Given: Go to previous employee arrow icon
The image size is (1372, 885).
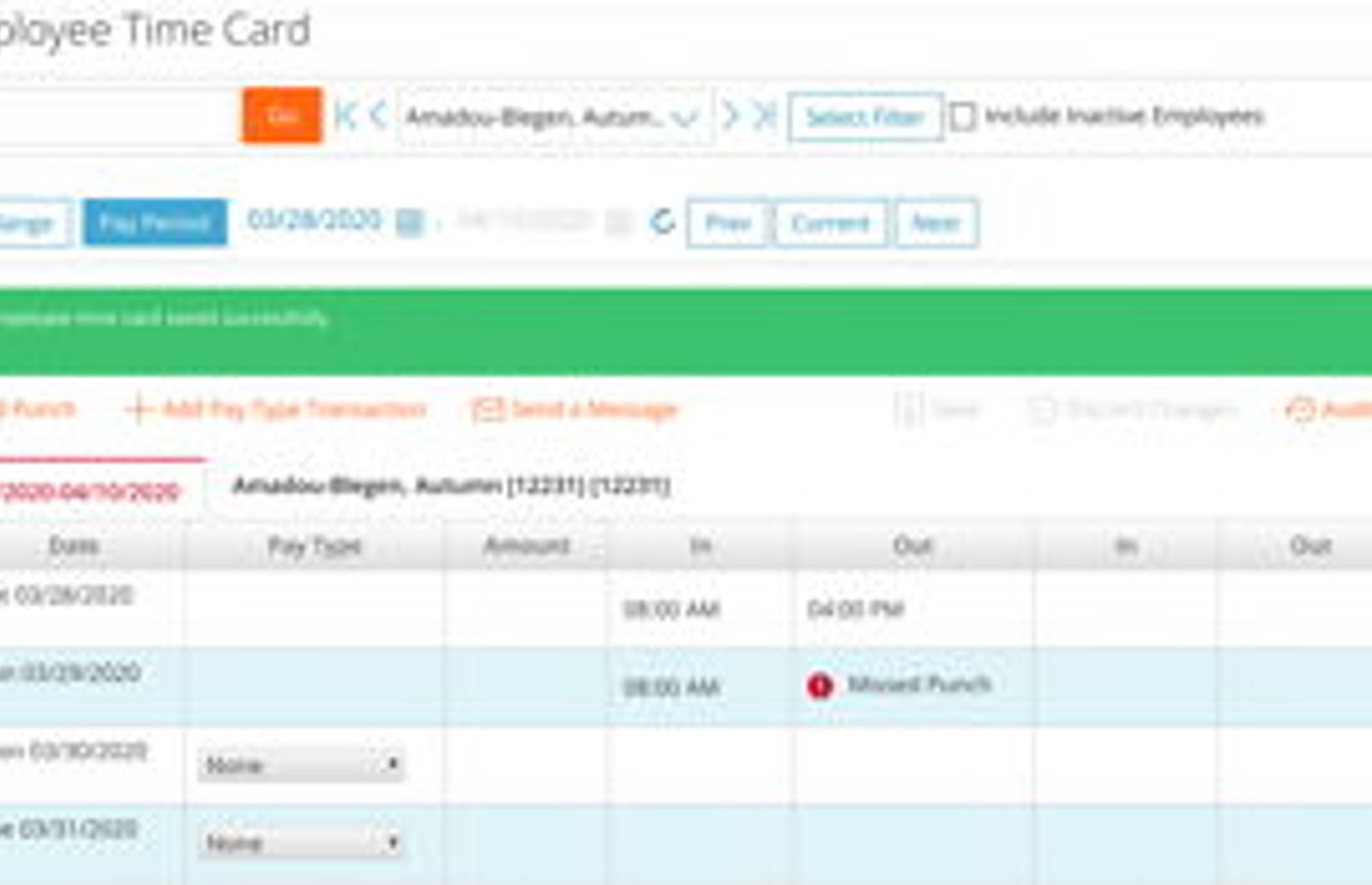Looking at the screenshot, I should pyautogui.click(x=378, y=115).
